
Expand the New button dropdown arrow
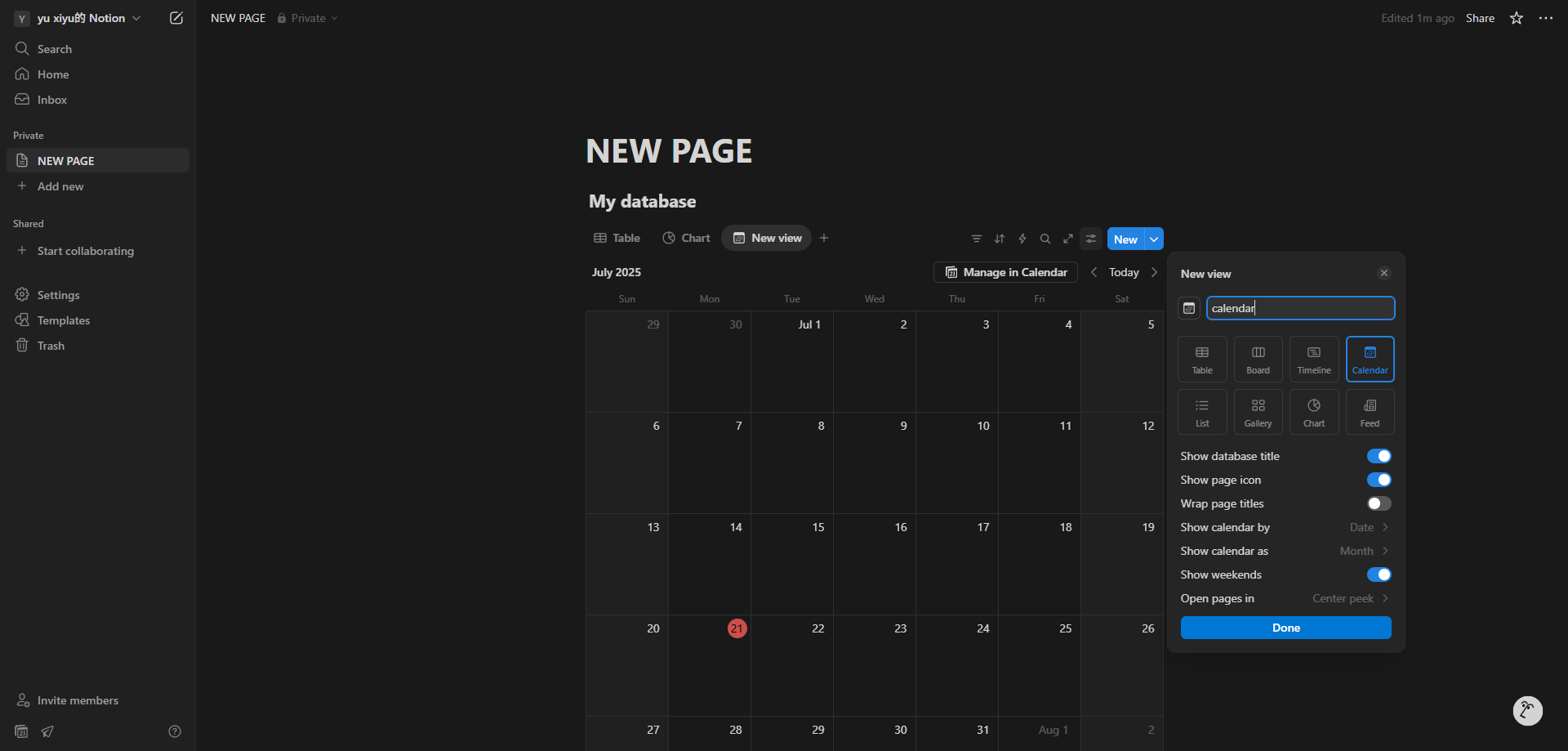point(1154,239)
